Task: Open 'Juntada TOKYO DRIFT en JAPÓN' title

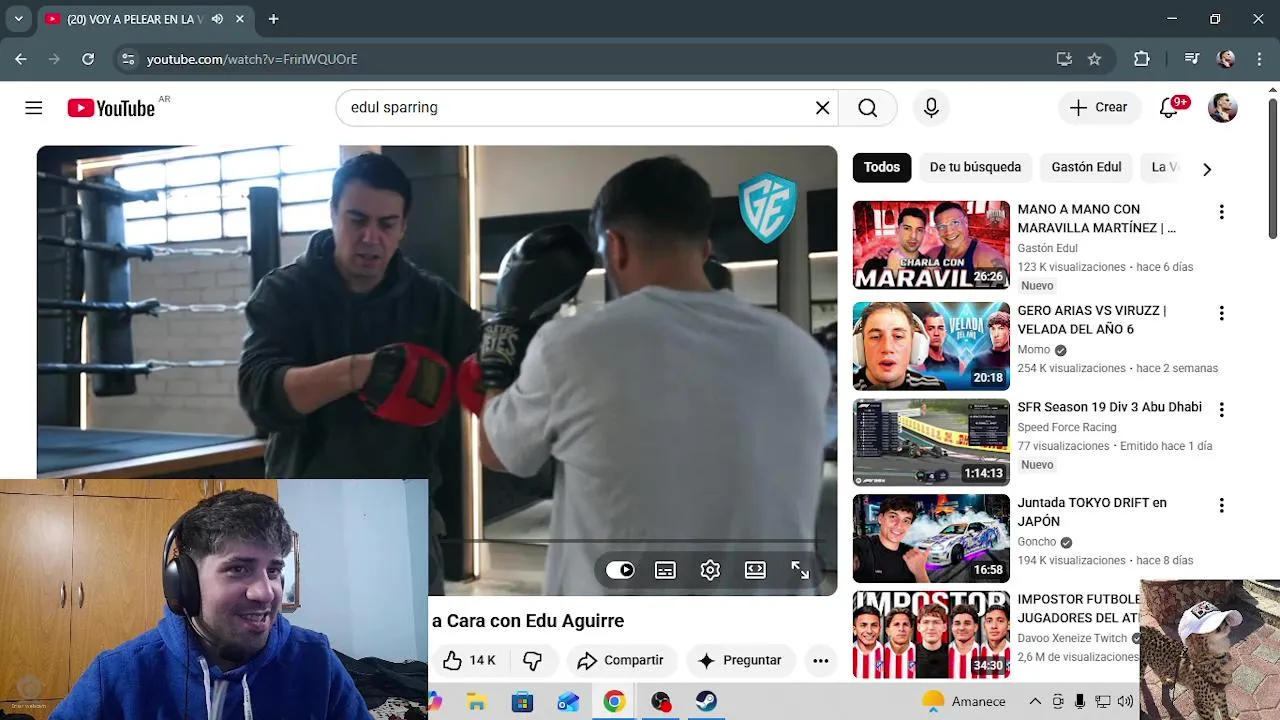Action: (x=1092, y=512)
